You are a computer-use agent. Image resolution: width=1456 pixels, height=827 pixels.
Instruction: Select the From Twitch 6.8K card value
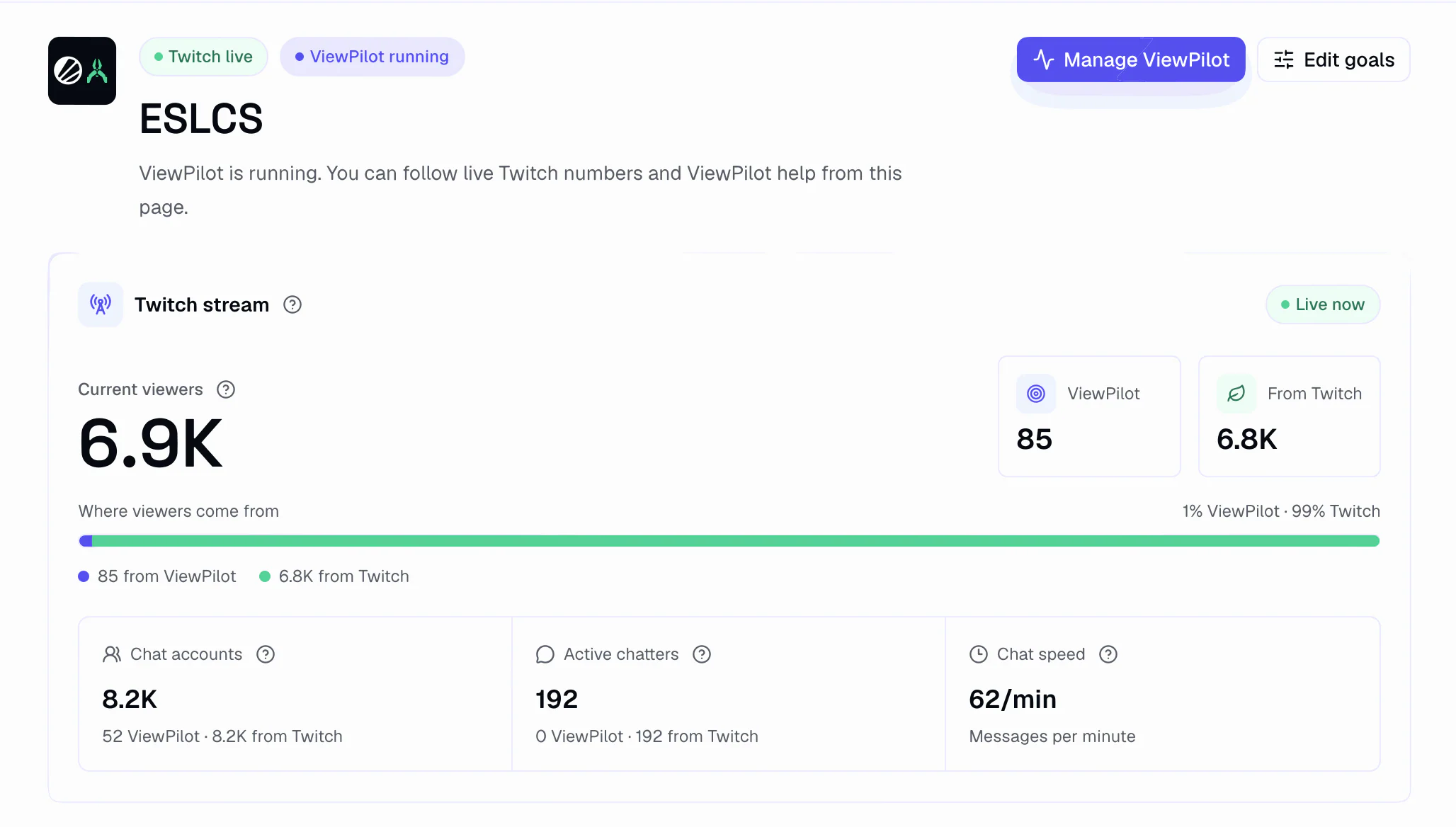point(1246,439)
